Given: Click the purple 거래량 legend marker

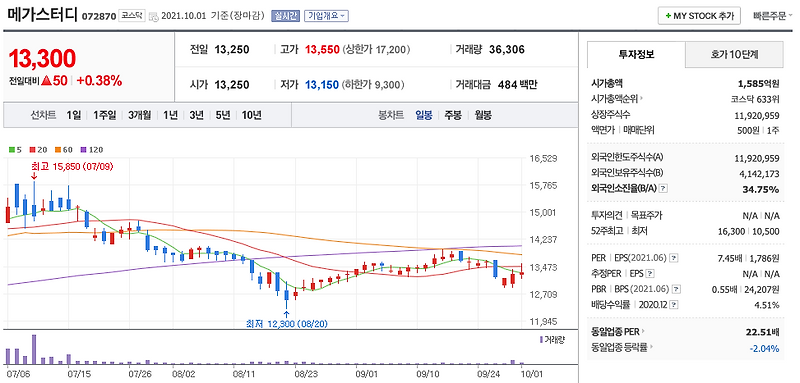Looking at the screenshot, I should [x=541, y=339].
